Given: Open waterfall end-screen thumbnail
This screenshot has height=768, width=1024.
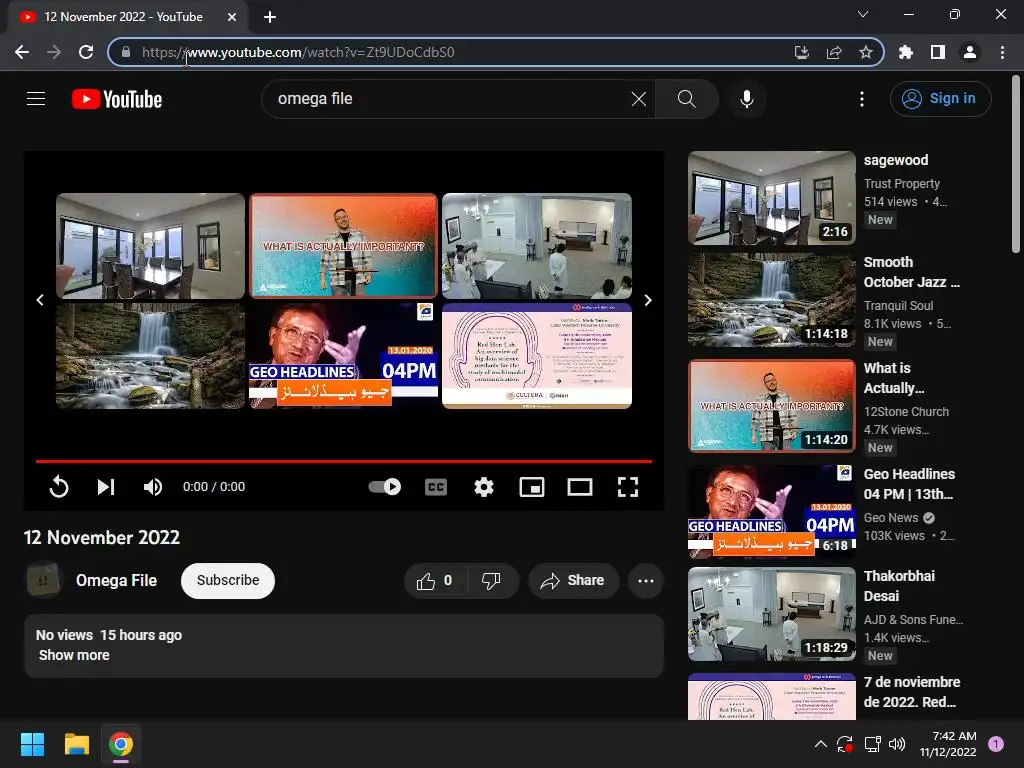Looking at the screenshot, I should point(150,356).
